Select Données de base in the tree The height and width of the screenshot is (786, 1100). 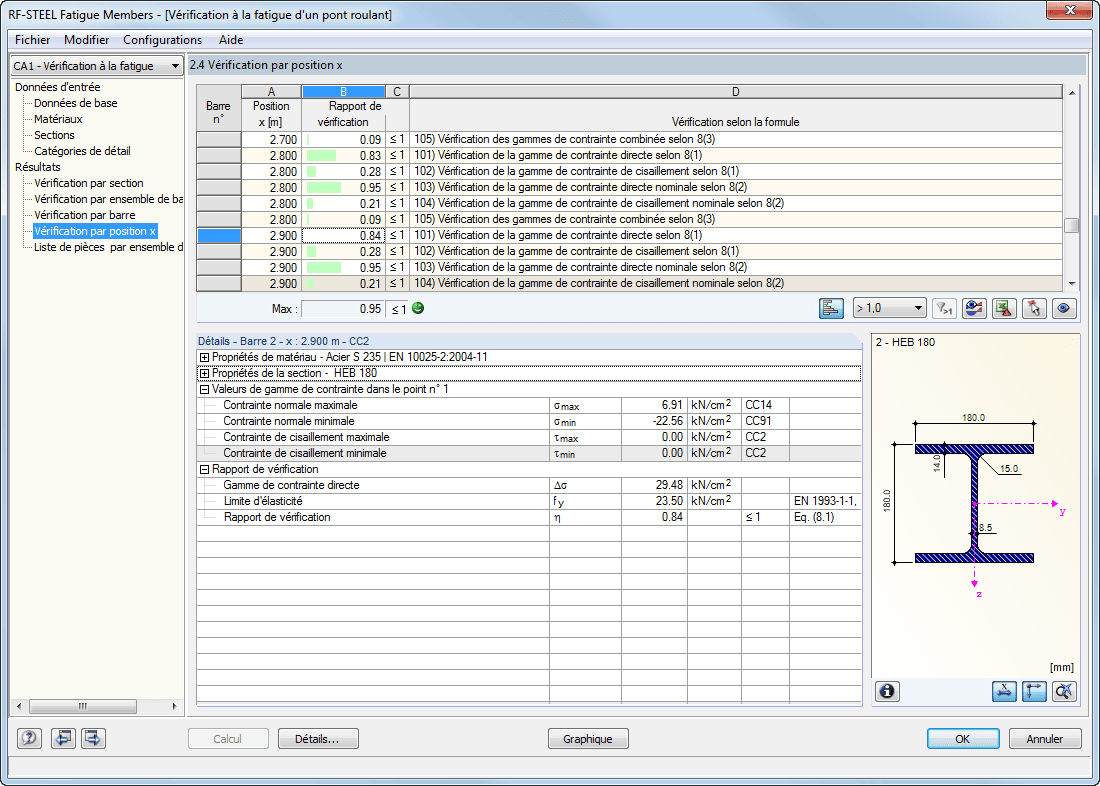(x=76, y=103)
